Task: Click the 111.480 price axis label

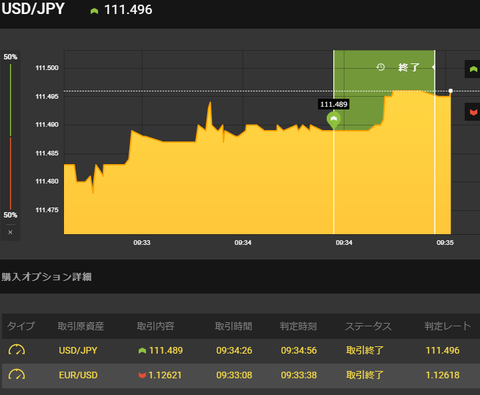Action: (47, 181)
